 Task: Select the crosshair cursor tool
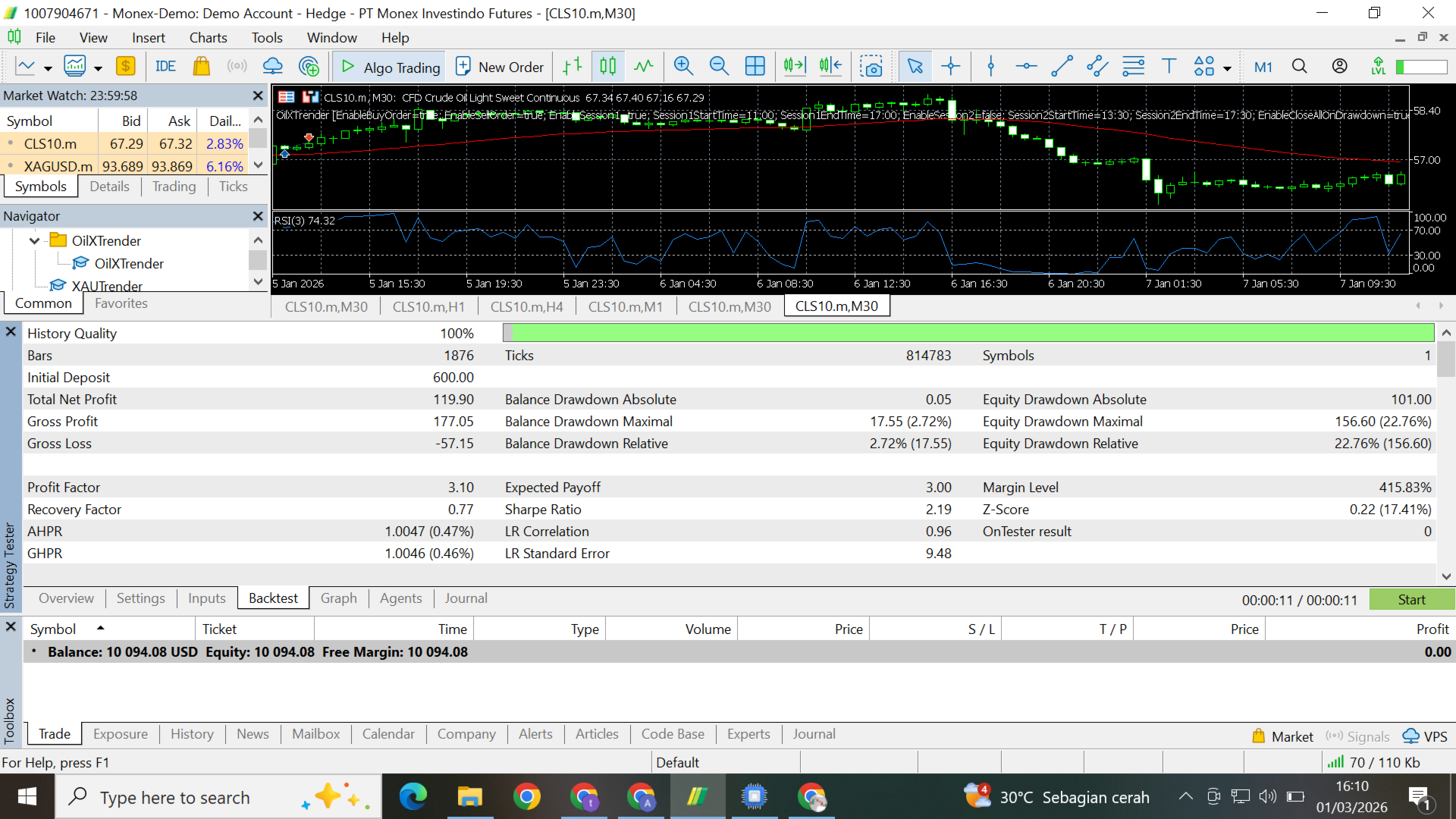[950, 67]
